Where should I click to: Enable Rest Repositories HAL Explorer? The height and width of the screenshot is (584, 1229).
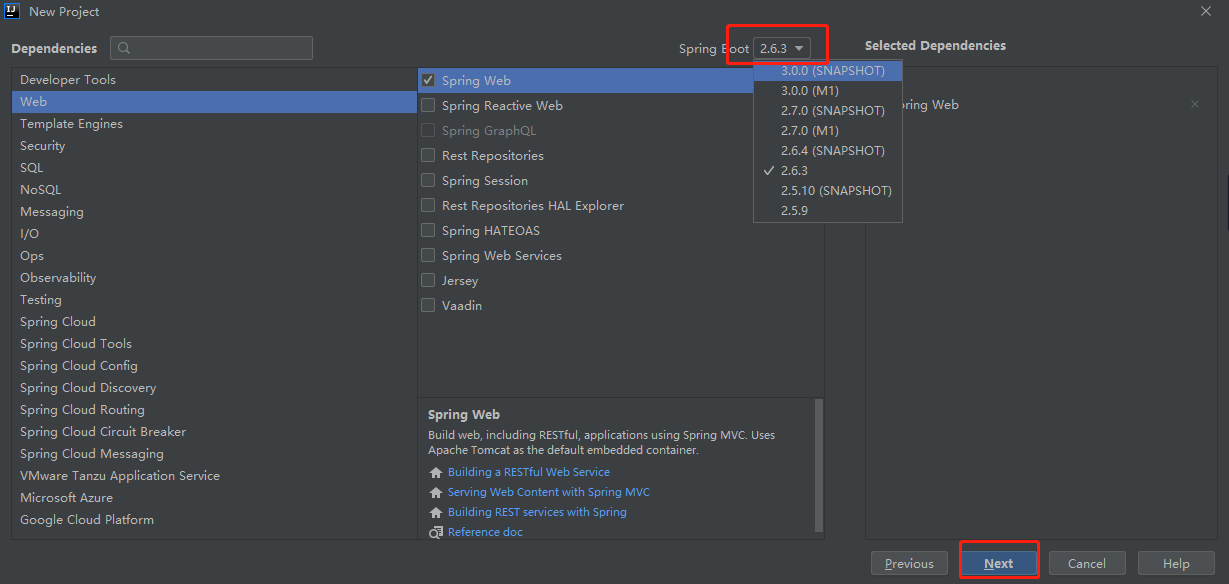click(x=428, y=205)
